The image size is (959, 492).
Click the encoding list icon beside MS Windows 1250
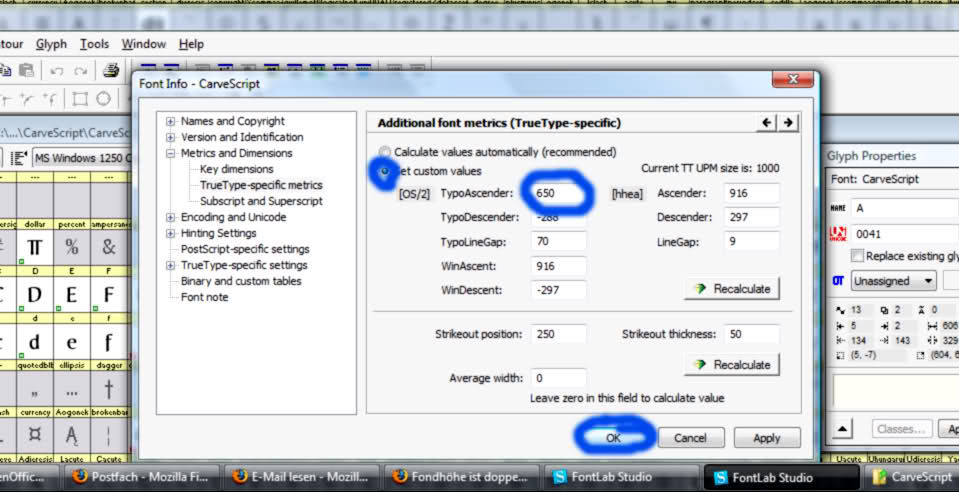19,158
